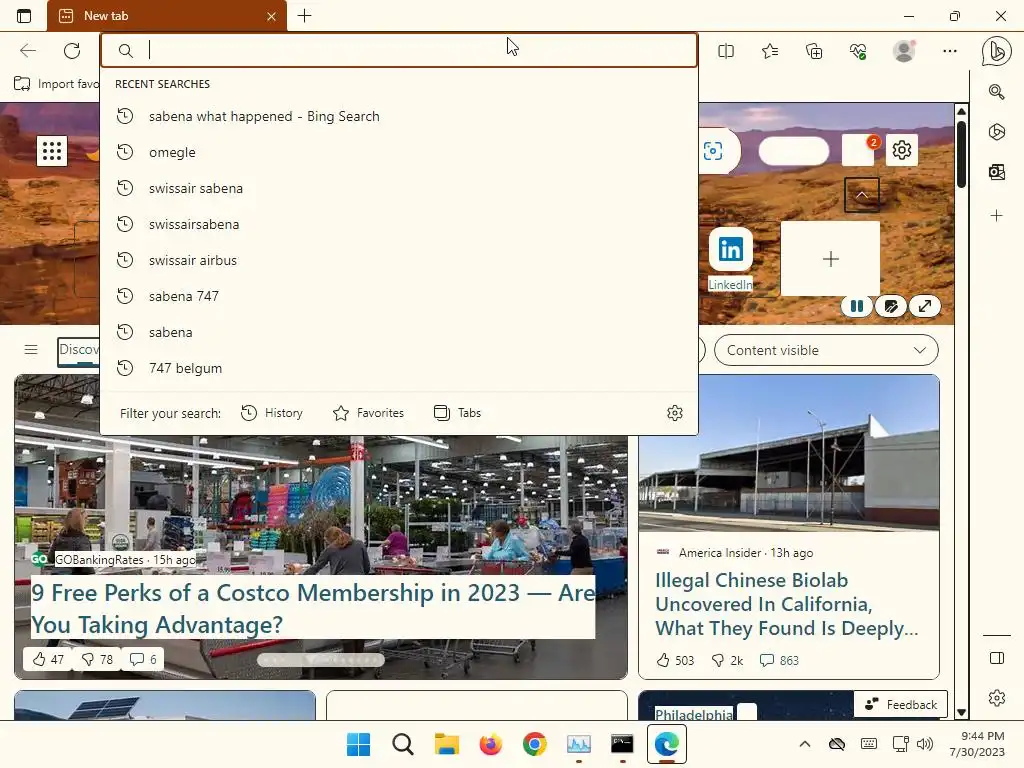This screenshot has width=1024, height=768.
Task: Open Costco article's 6 comments
Action: [143, 659]
